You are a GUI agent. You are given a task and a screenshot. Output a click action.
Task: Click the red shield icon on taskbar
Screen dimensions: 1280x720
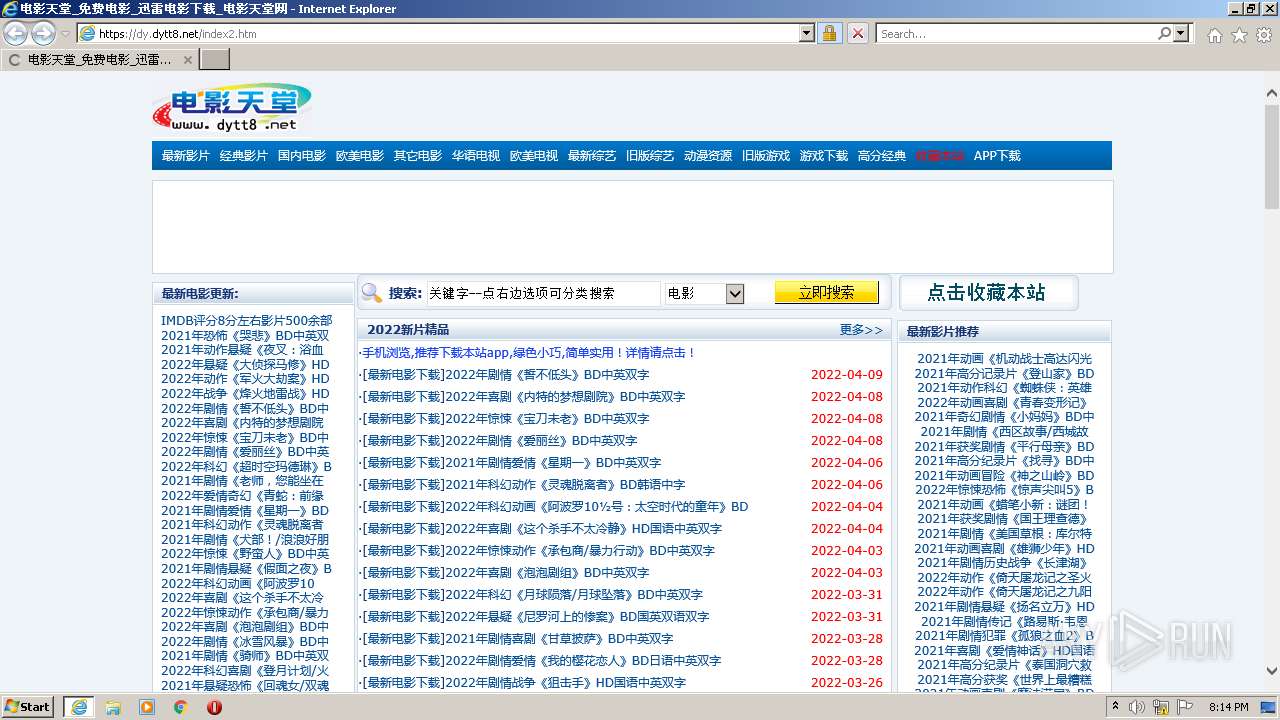coord(214,707)
